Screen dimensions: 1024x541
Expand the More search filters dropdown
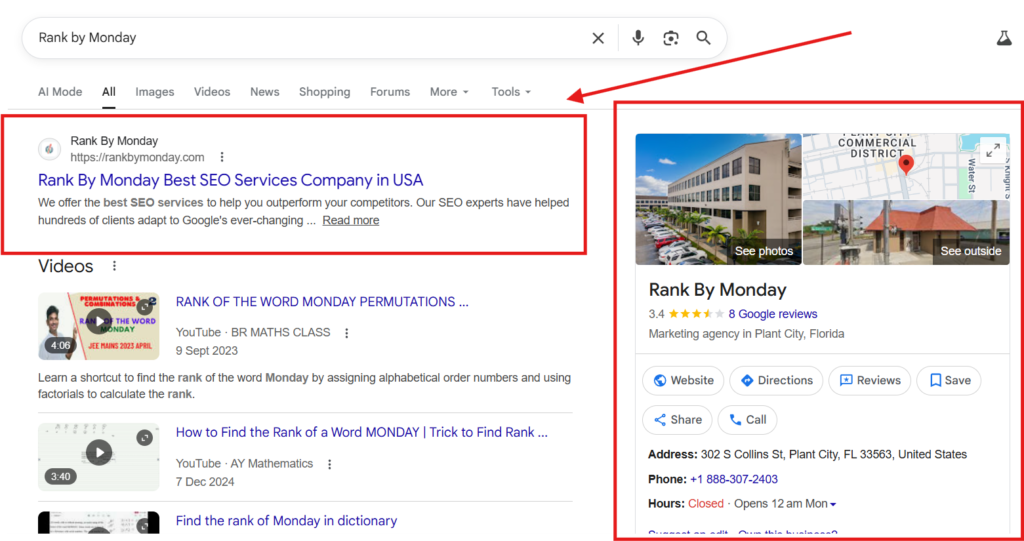(449, 92)
